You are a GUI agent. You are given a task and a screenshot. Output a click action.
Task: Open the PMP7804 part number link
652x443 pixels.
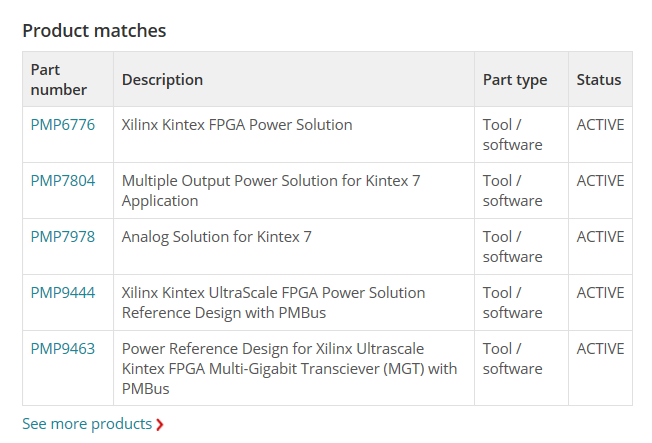(x=63, y=181)
